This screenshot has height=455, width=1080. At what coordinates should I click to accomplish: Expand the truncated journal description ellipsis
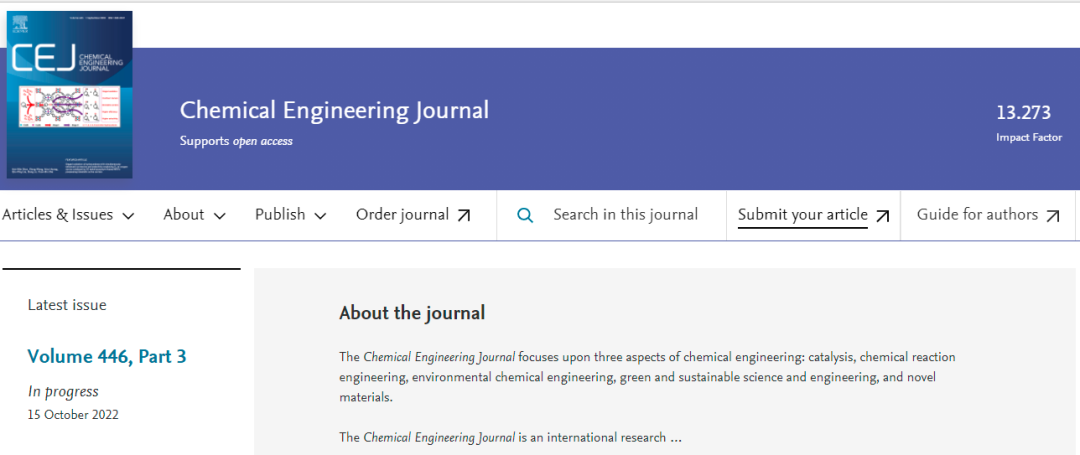pos(676,437)
